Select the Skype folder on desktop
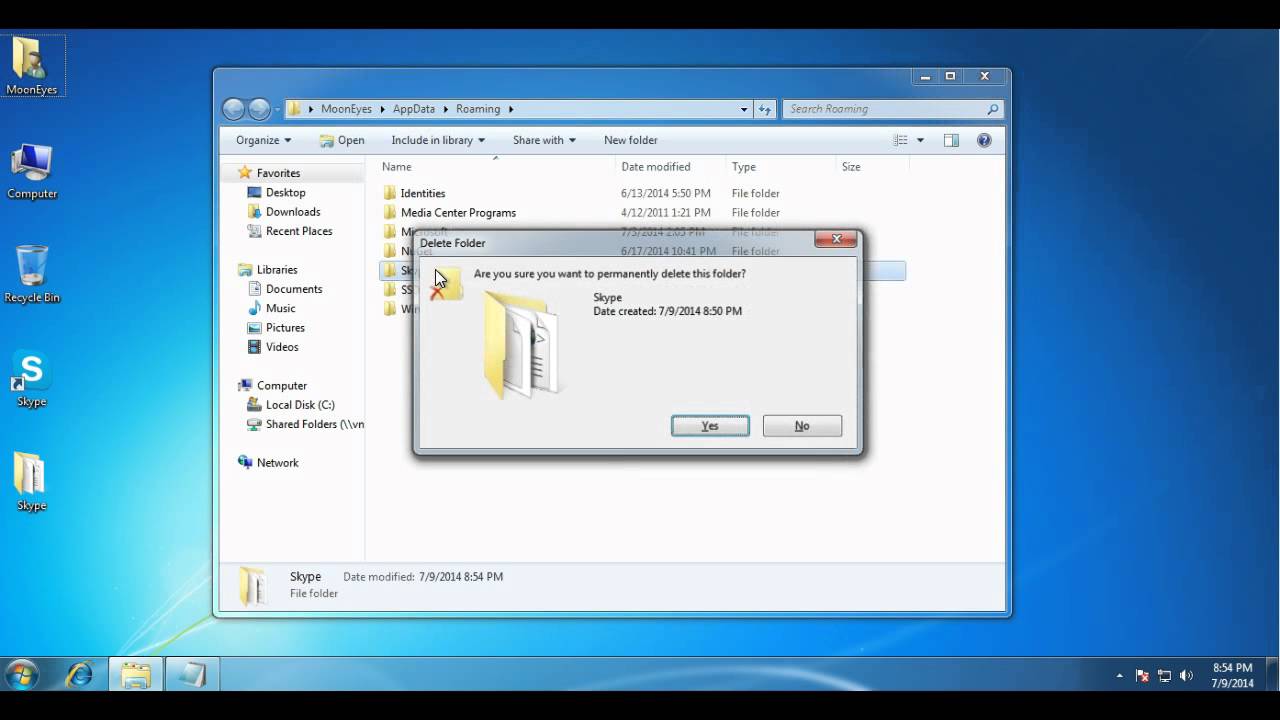 point(32,483)
